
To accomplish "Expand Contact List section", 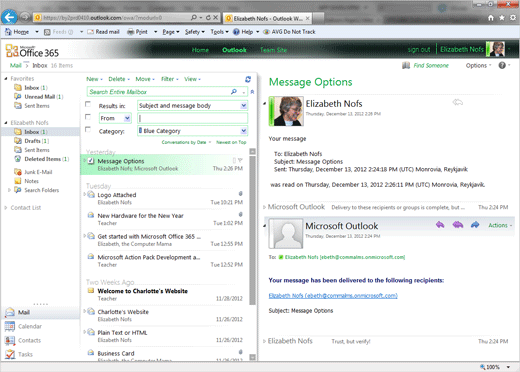I will coord(6,208).
